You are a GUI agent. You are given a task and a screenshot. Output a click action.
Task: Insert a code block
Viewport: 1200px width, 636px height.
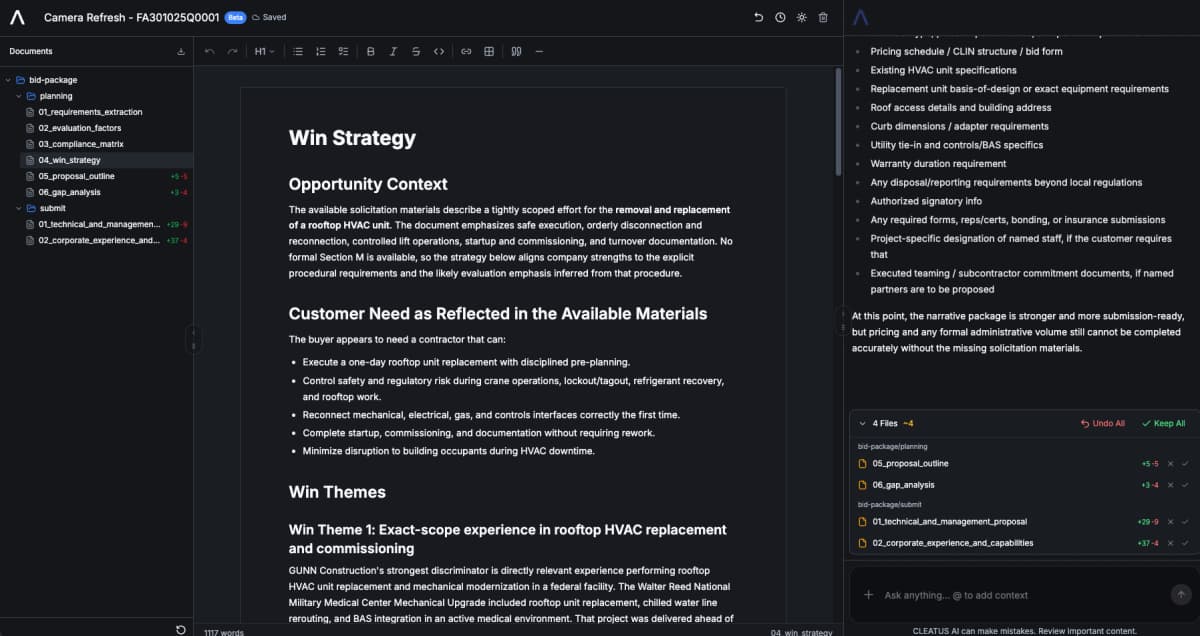click(439, 52)
